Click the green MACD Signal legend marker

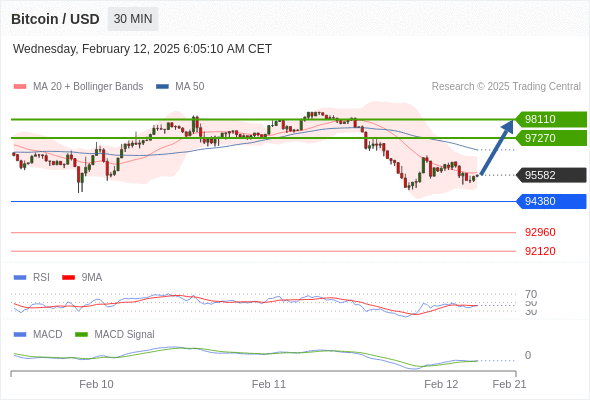[x=81, y=335]
